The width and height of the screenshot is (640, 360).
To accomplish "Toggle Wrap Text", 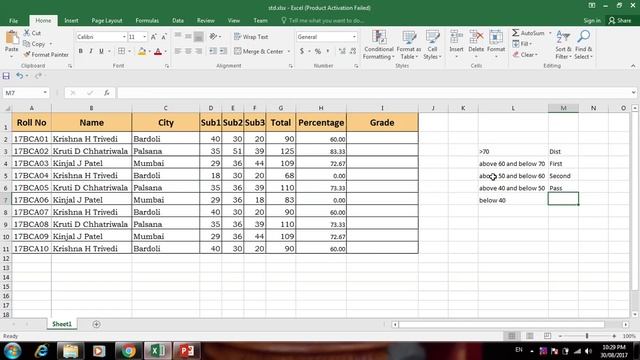I will [x=251, y=37].
